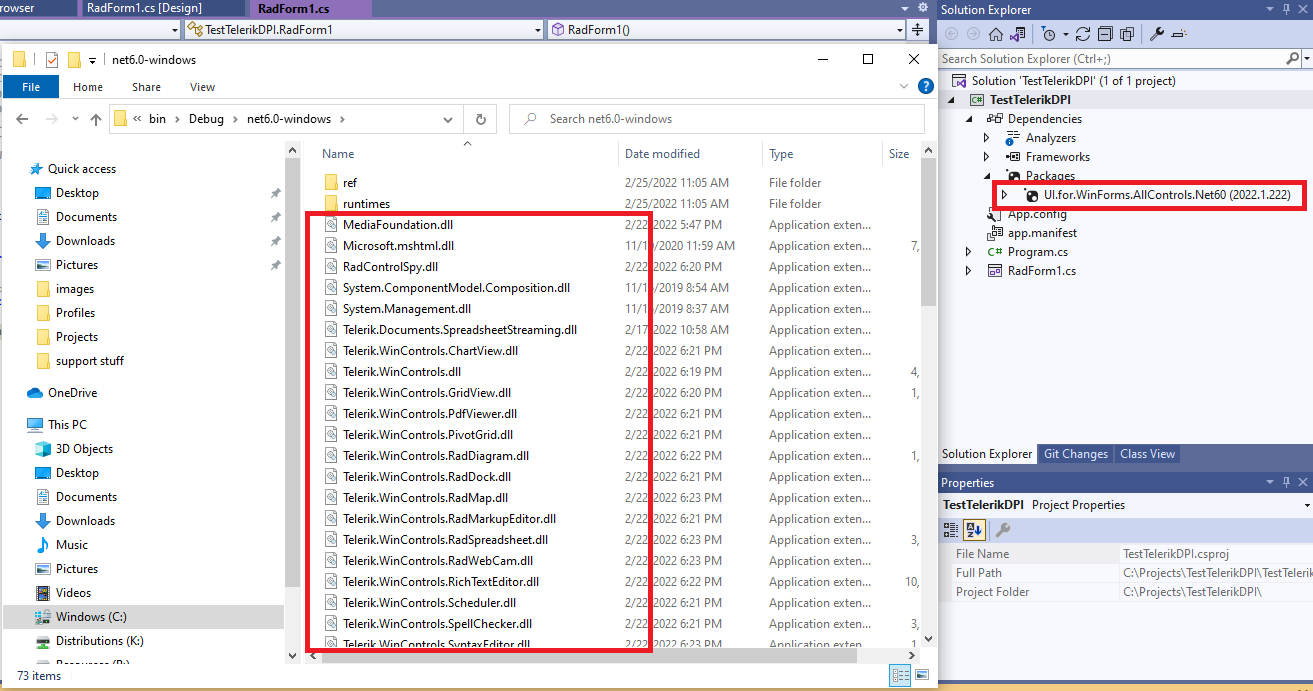1313x691 pixels.
Task: Click 'bin' in the address breadcrumb
Action: pyautogui.click(x=157, y=119)
